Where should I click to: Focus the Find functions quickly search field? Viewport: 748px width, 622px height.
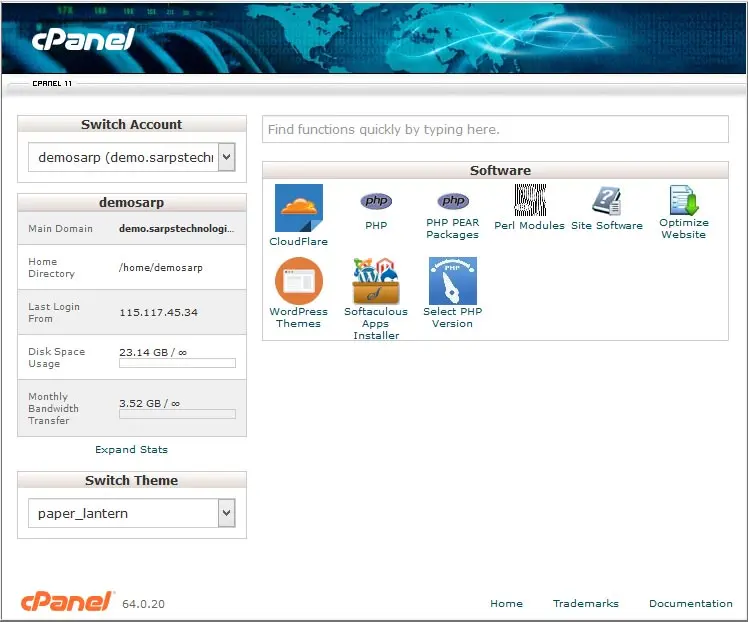495,129
